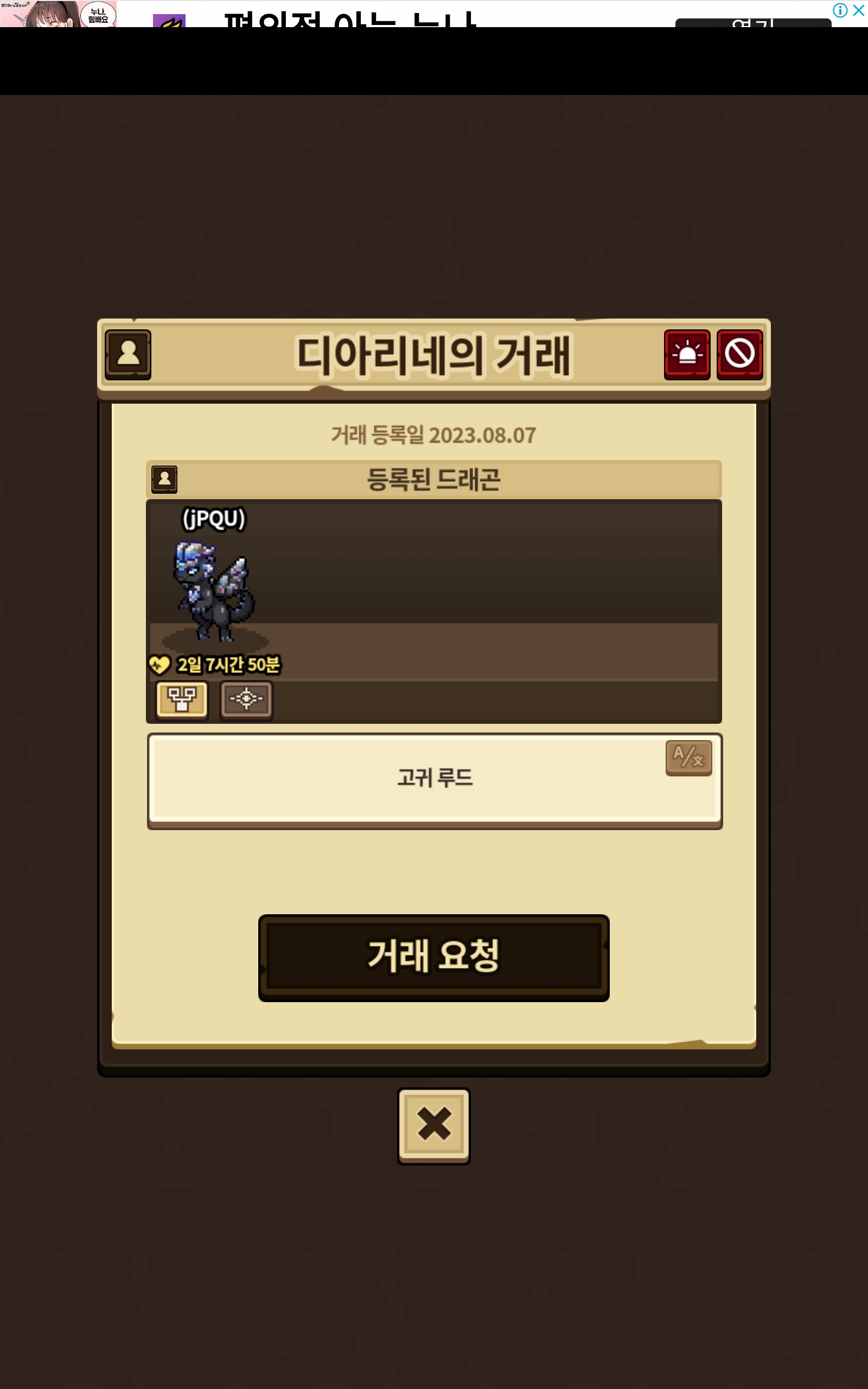Tap the (jPQU) dragon code label
The width and height of the screenshot is (868, 1389).
click(214, 518)
